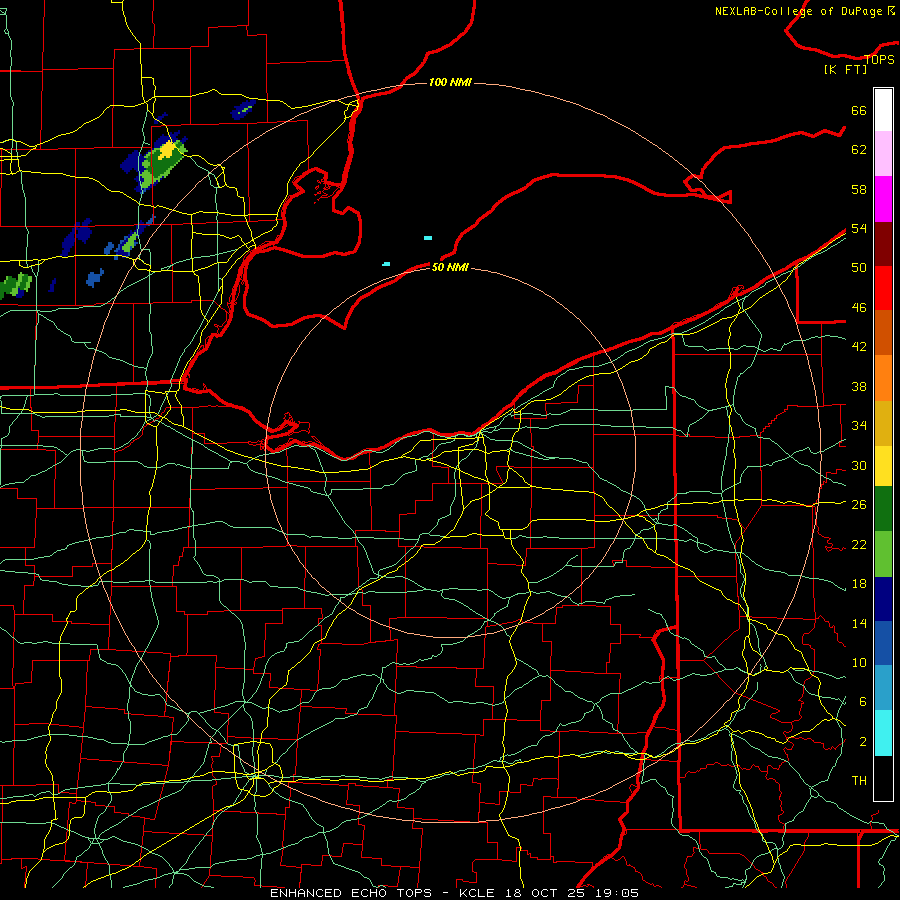Click the '22' legend value

point(859,544)
